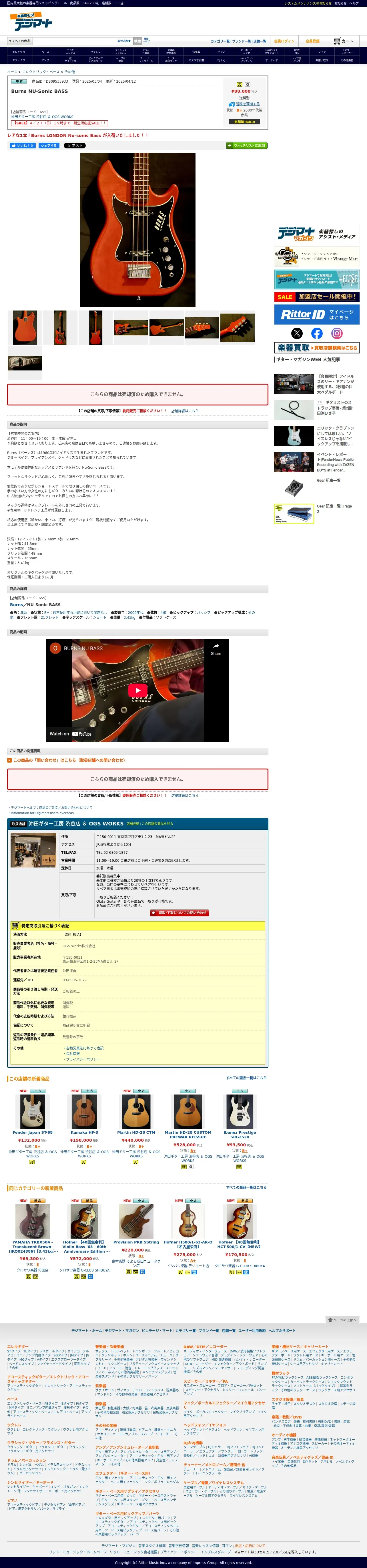Open the Provision PRB 5String product link
367x1568 pixels.
coord(136,1242)
